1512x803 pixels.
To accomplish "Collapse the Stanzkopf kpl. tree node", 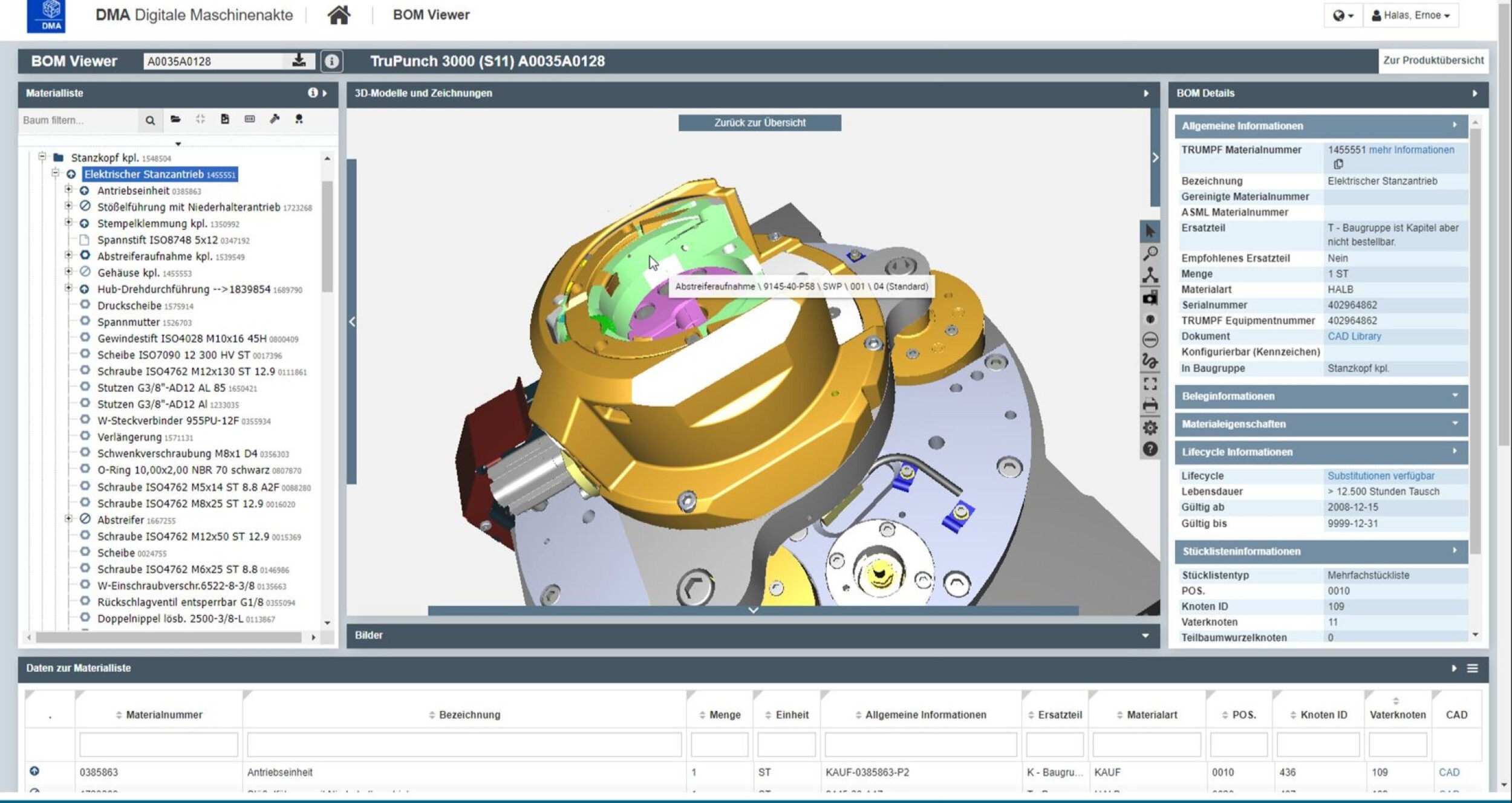I will point(42,157).
